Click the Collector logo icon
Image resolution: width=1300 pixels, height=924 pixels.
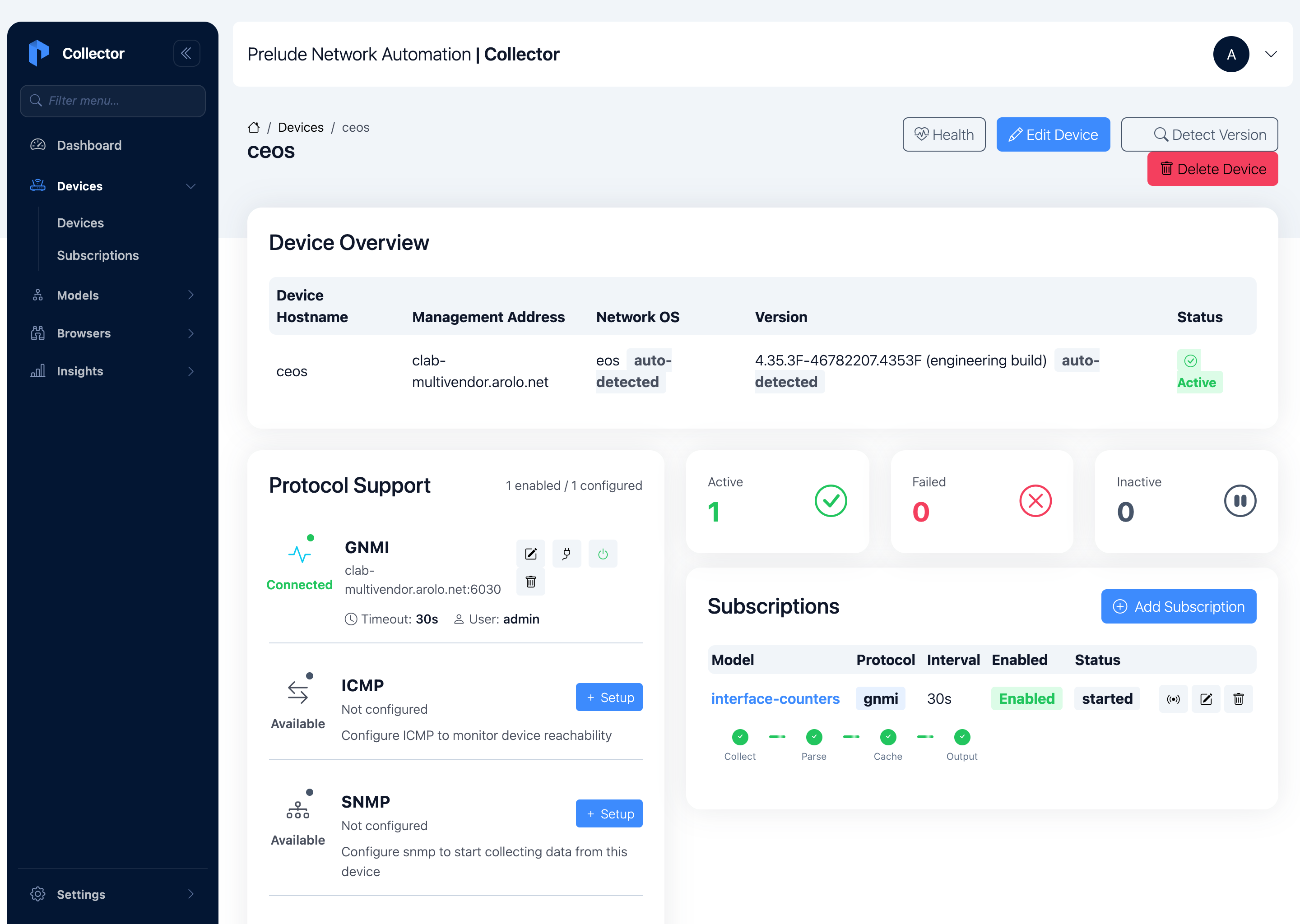click(x=39, y=53)
